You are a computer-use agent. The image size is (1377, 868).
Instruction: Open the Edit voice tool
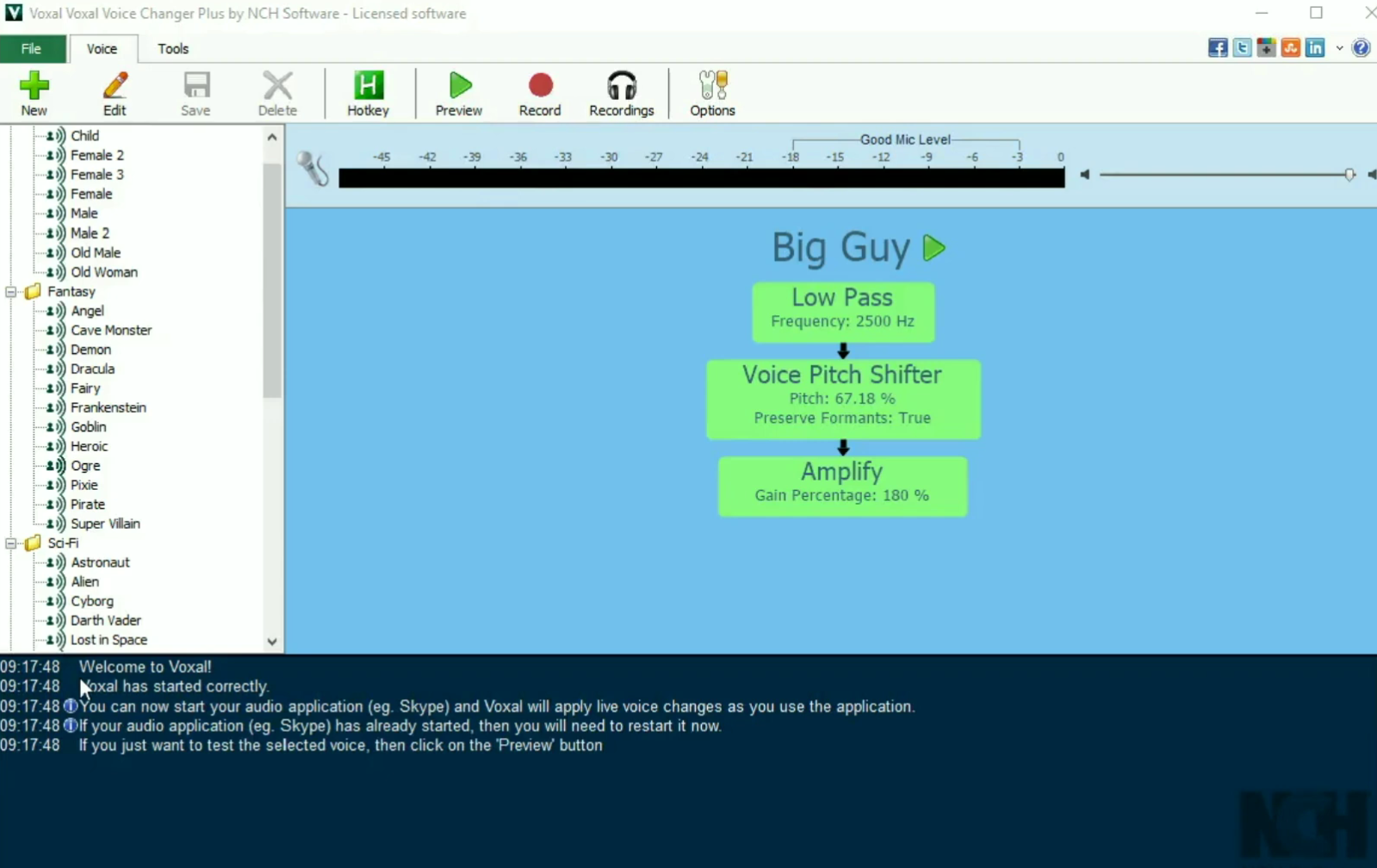pyautogui.click(x=115, y=93)
